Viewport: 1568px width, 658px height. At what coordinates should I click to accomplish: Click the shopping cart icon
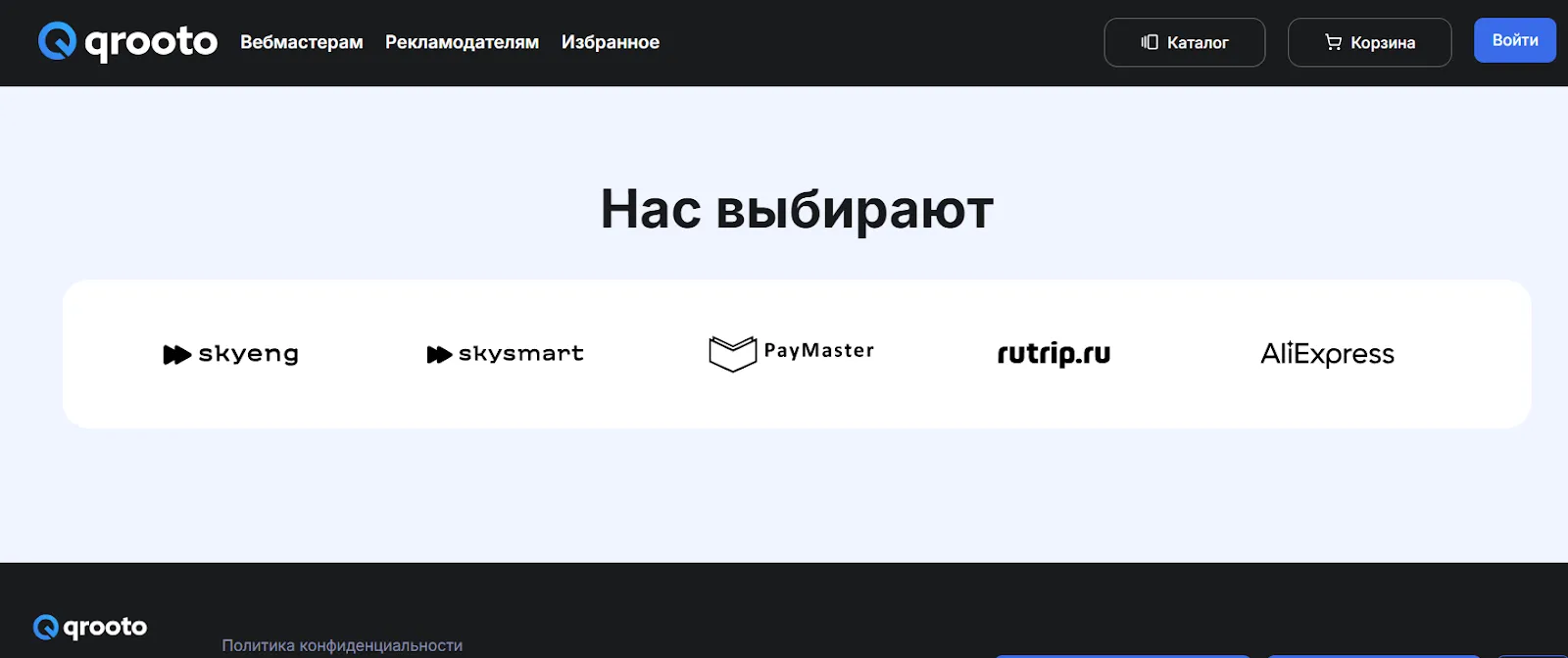click(x=1333, y=42)
